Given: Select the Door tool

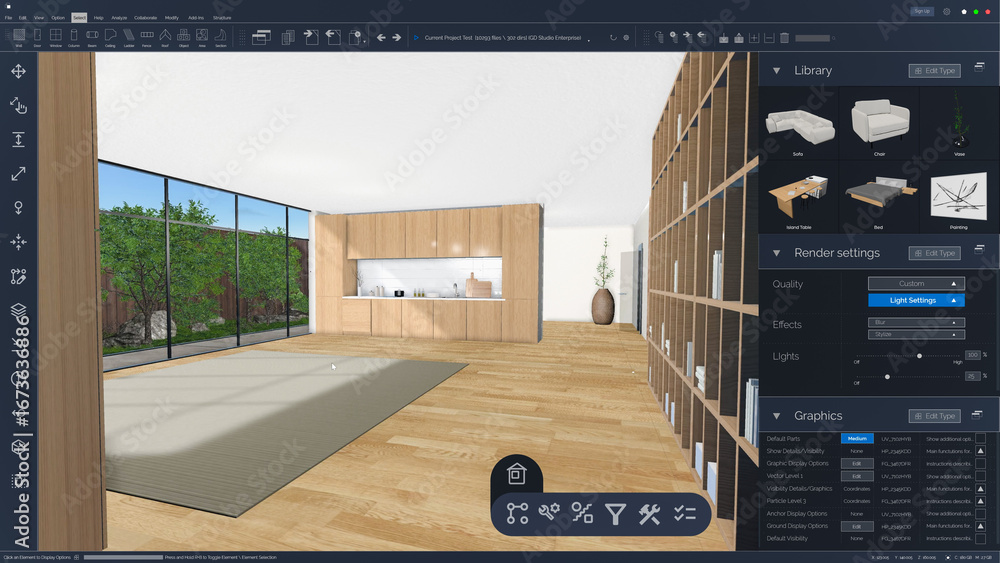Looking at the screenshot, I should (x=37, y=37).
